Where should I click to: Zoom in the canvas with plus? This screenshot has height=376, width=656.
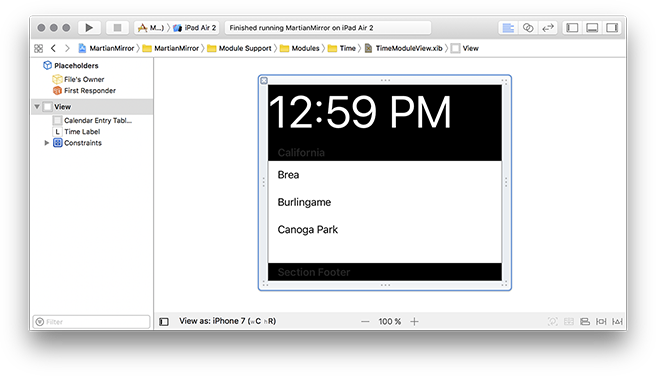pyautogui.click(x=414, y=321)
